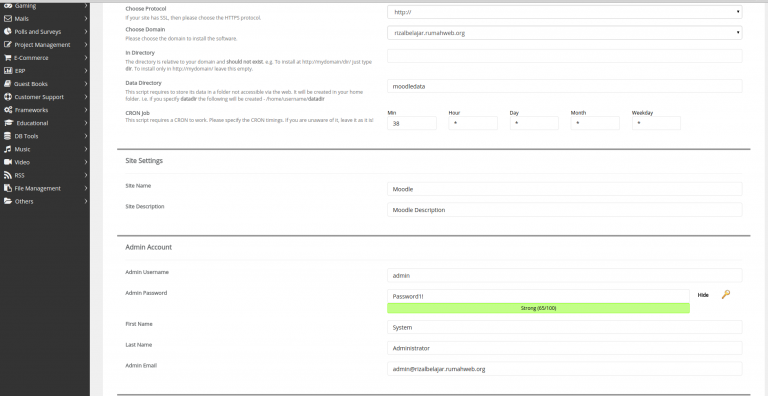Click the CRON Min field
This screenshot has width=768, height=396.
[x=411, y=124]
